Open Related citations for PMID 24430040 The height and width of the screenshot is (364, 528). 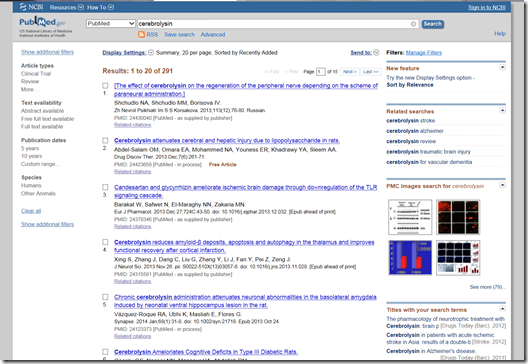pos(132,125)
